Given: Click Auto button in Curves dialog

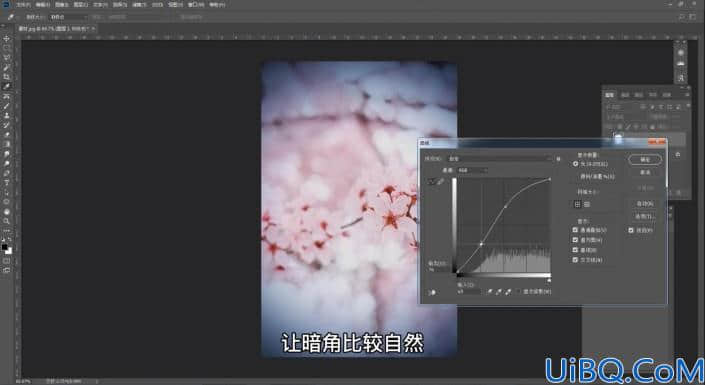Looking at the screenshot, I should 645,204.
